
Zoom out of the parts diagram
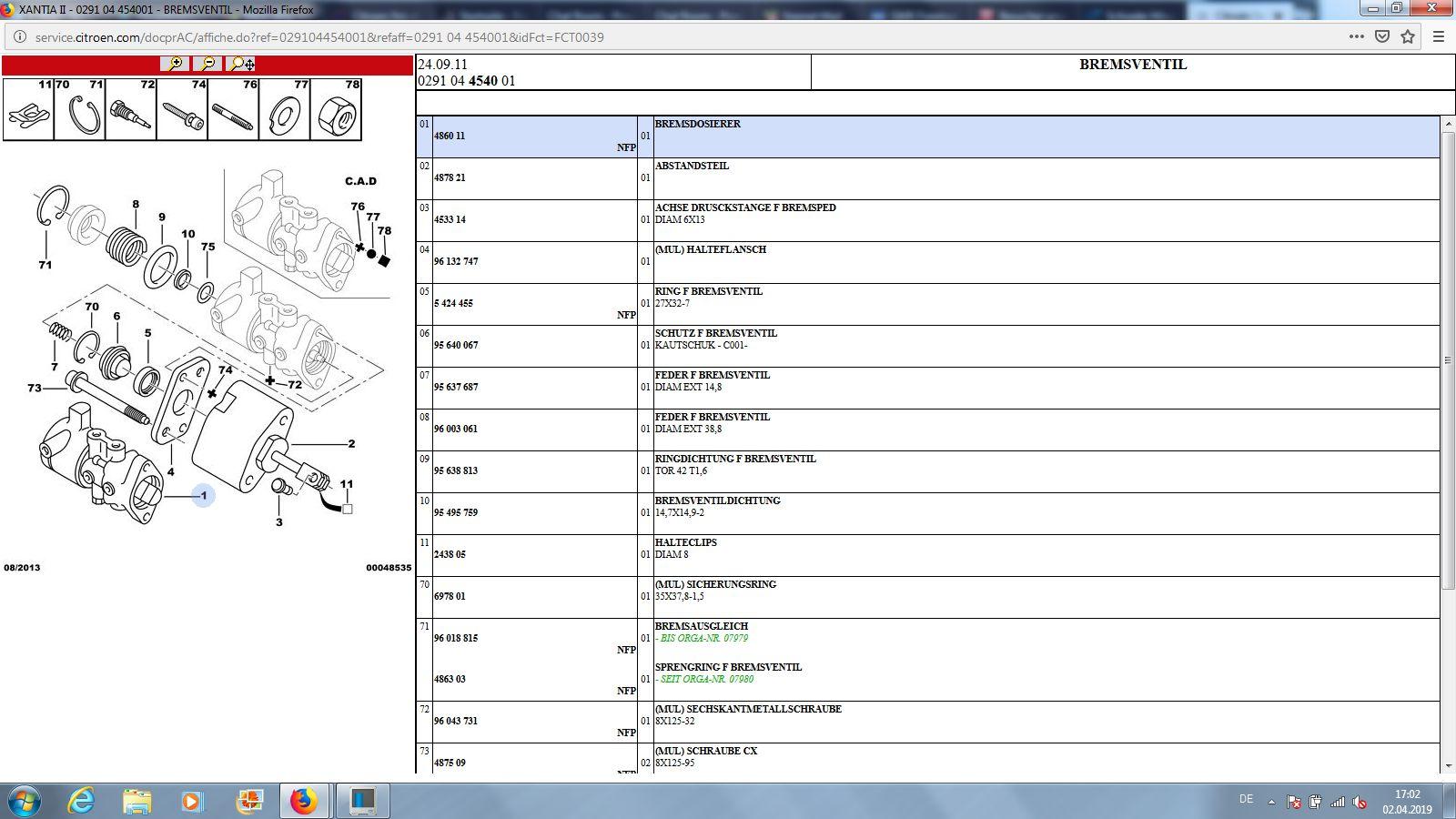[x=207, y=64]
